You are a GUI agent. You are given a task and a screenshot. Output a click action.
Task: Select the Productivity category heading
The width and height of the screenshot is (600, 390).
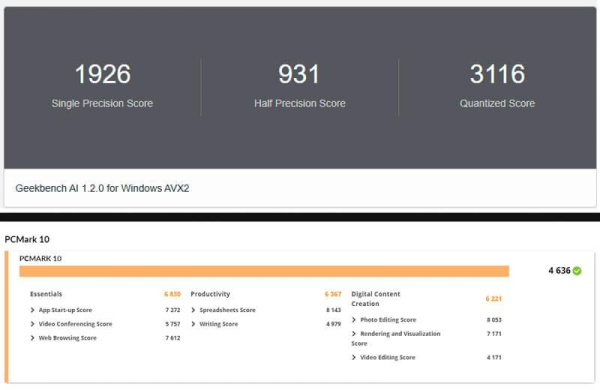point(210,294)
